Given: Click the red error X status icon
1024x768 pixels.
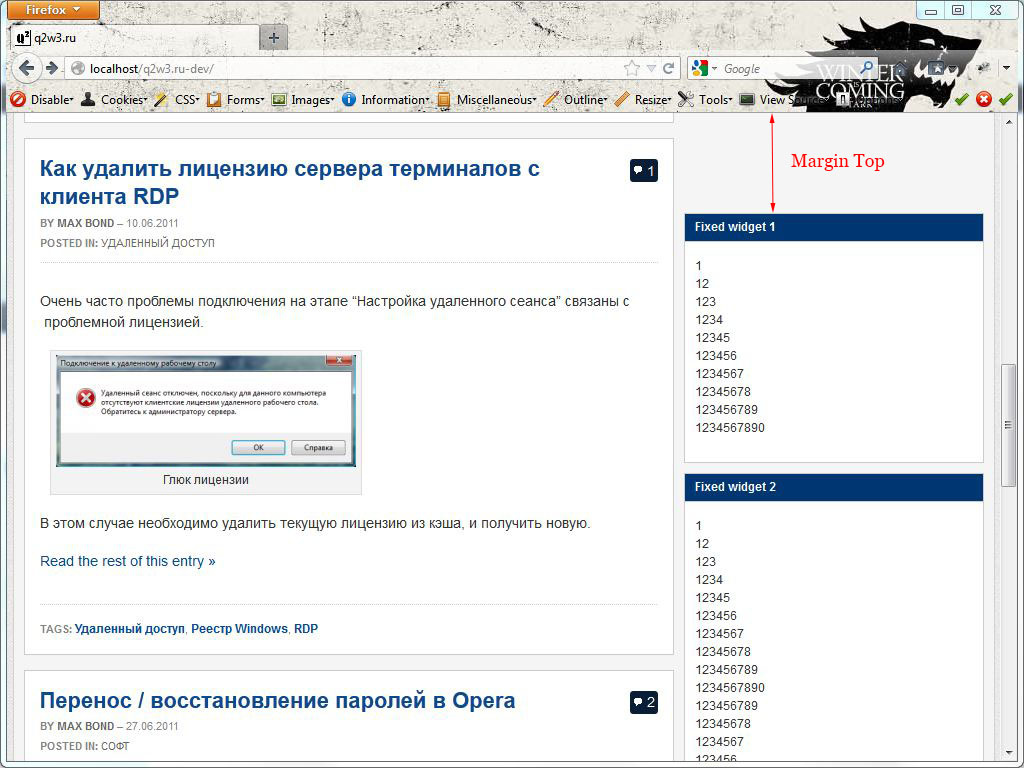Looking at the screenshot, I should pyautogui.click(x=984, y=99).
